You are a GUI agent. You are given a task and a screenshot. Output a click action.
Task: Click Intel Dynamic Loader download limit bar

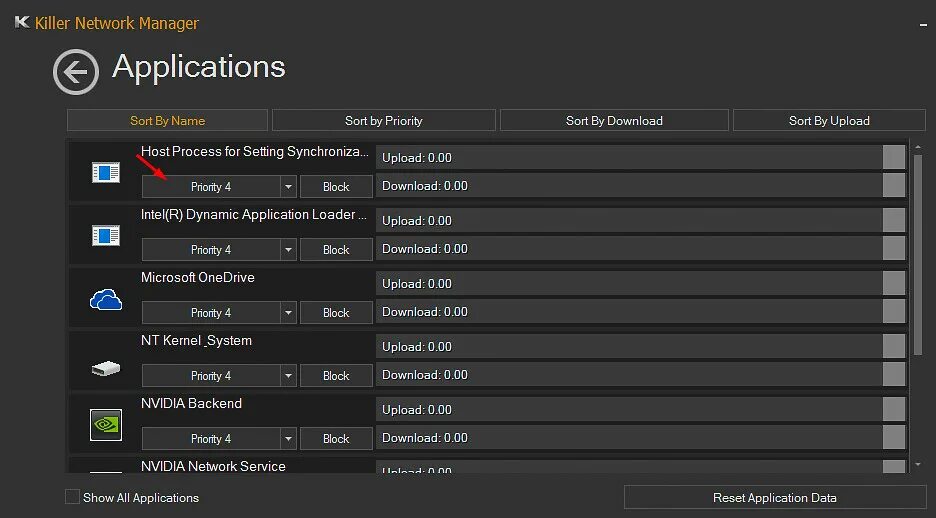click(641, 249)
